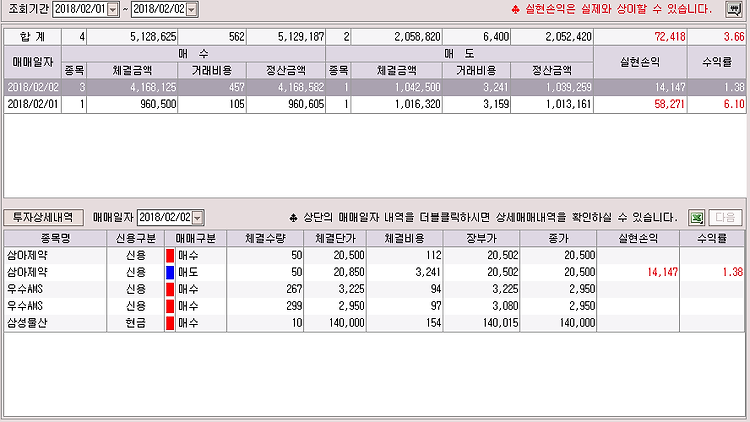Select the 2018/02/02 trading date row

tap(375, 88)
